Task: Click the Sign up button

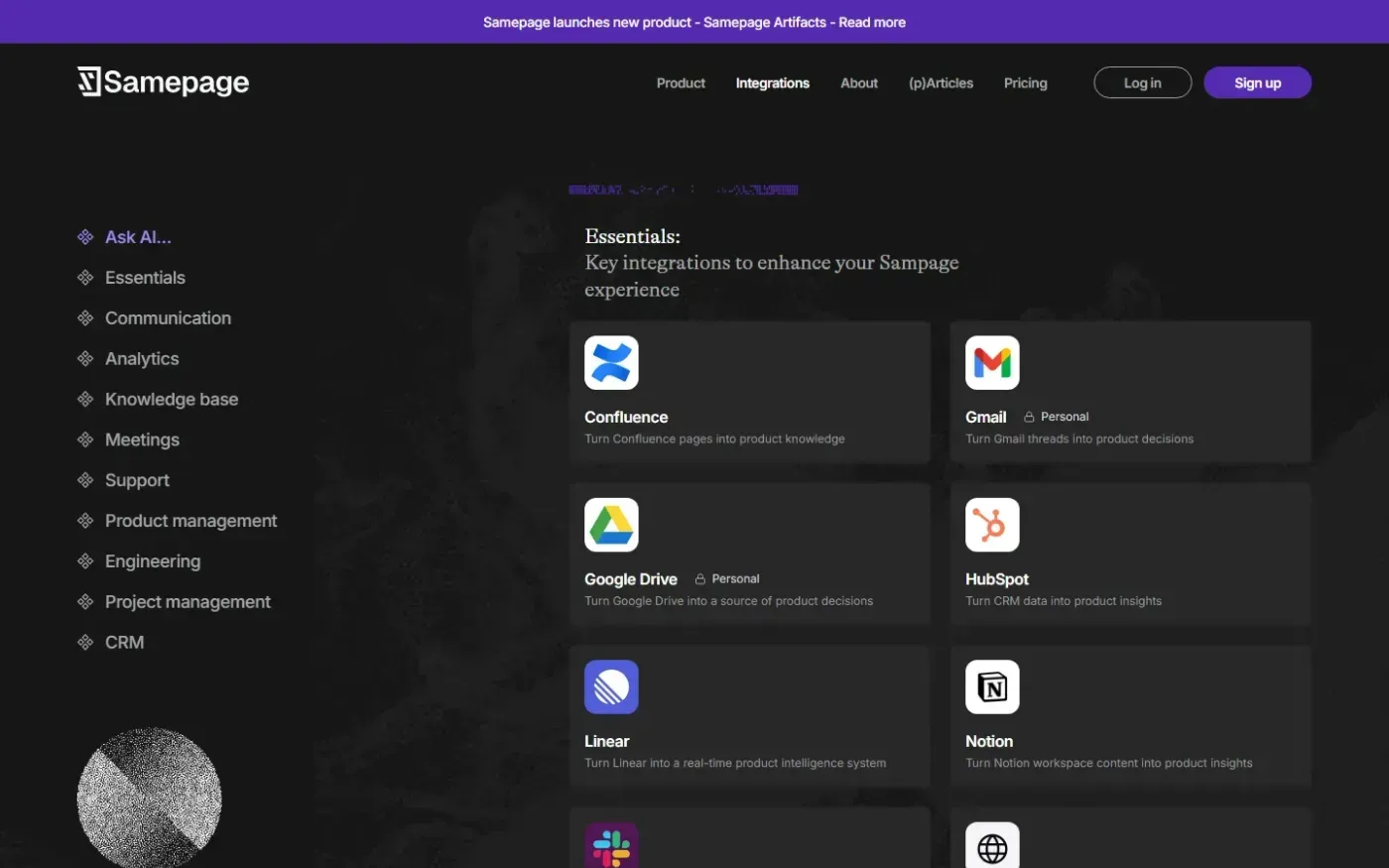Action: click(1257, 82)
